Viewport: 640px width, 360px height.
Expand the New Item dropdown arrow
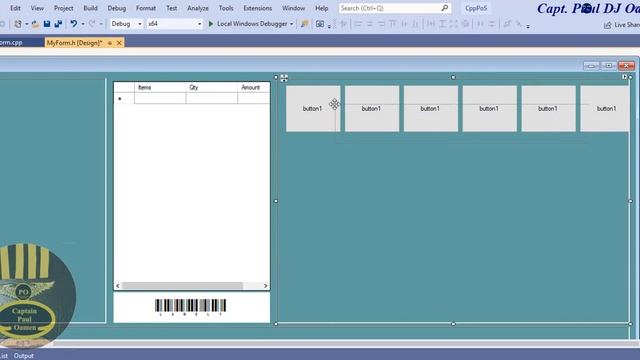coord(27,24)
